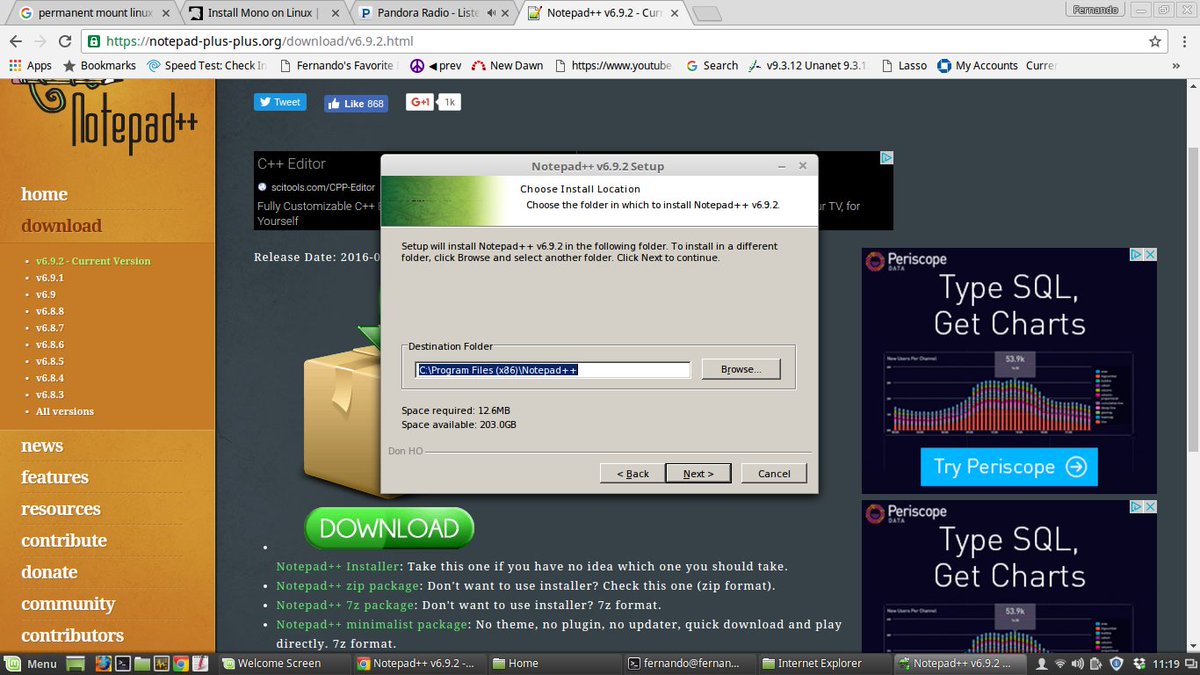Select v6.9.2 - Current Version link
This screenshot has height=675, width=1200.
93,261
